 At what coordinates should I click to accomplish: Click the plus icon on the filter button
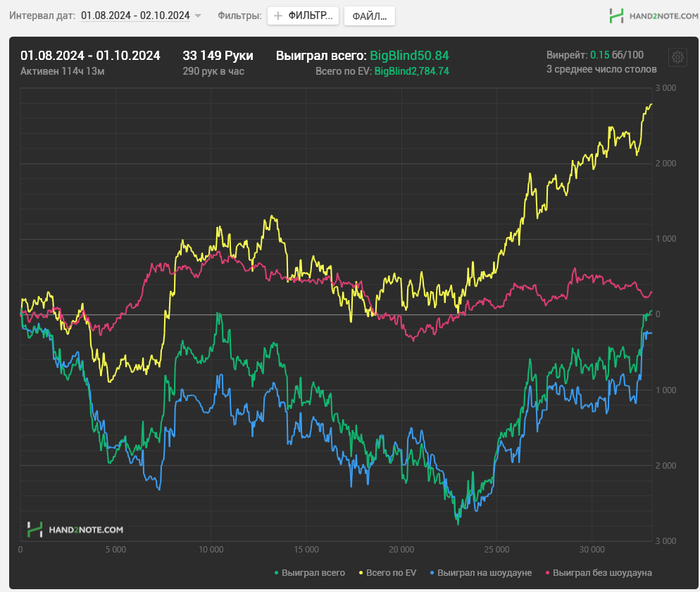[278, 16]
